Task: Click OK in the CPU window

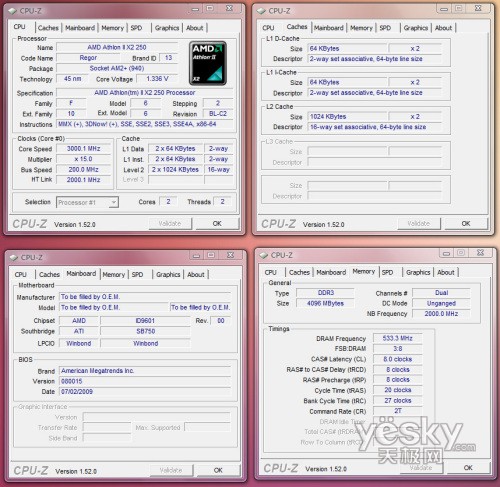Action: [217, 224]
